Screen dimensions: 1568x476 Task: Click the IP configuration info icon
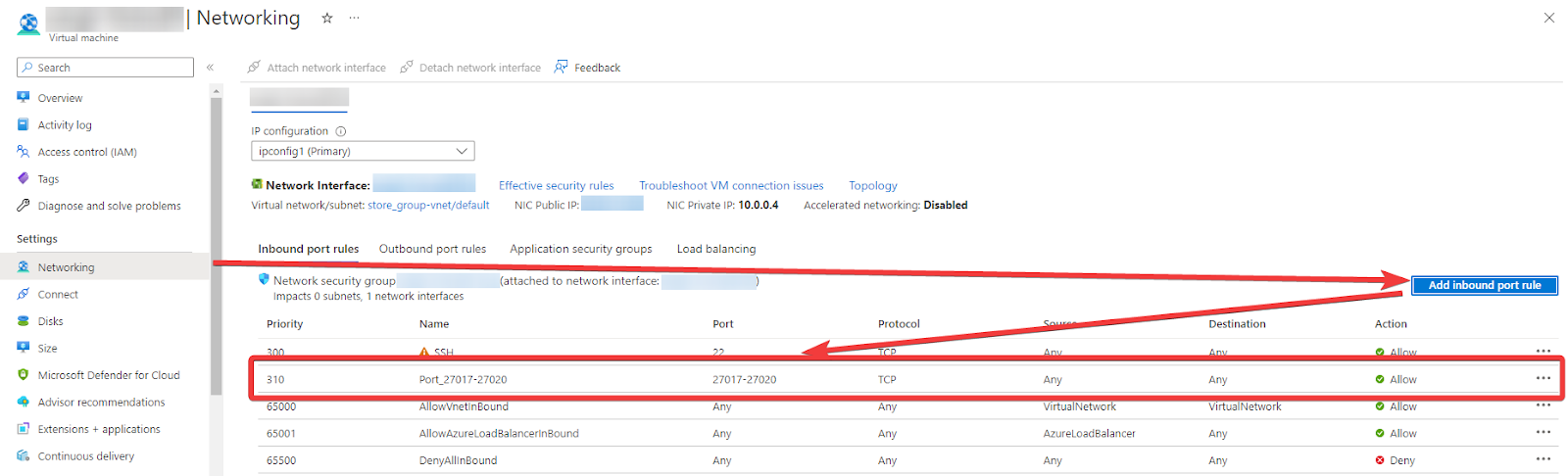[341, 131]
